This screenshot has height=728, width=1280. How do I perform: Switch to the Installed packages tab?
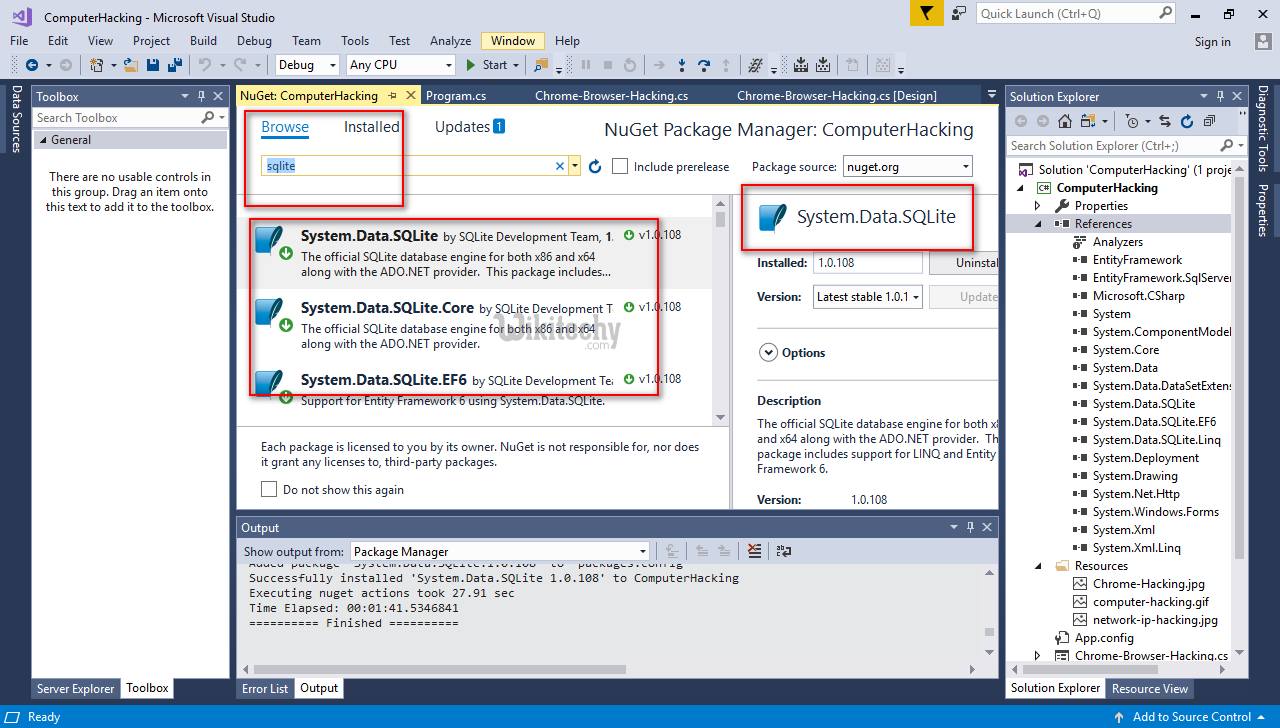pos(371,127)
